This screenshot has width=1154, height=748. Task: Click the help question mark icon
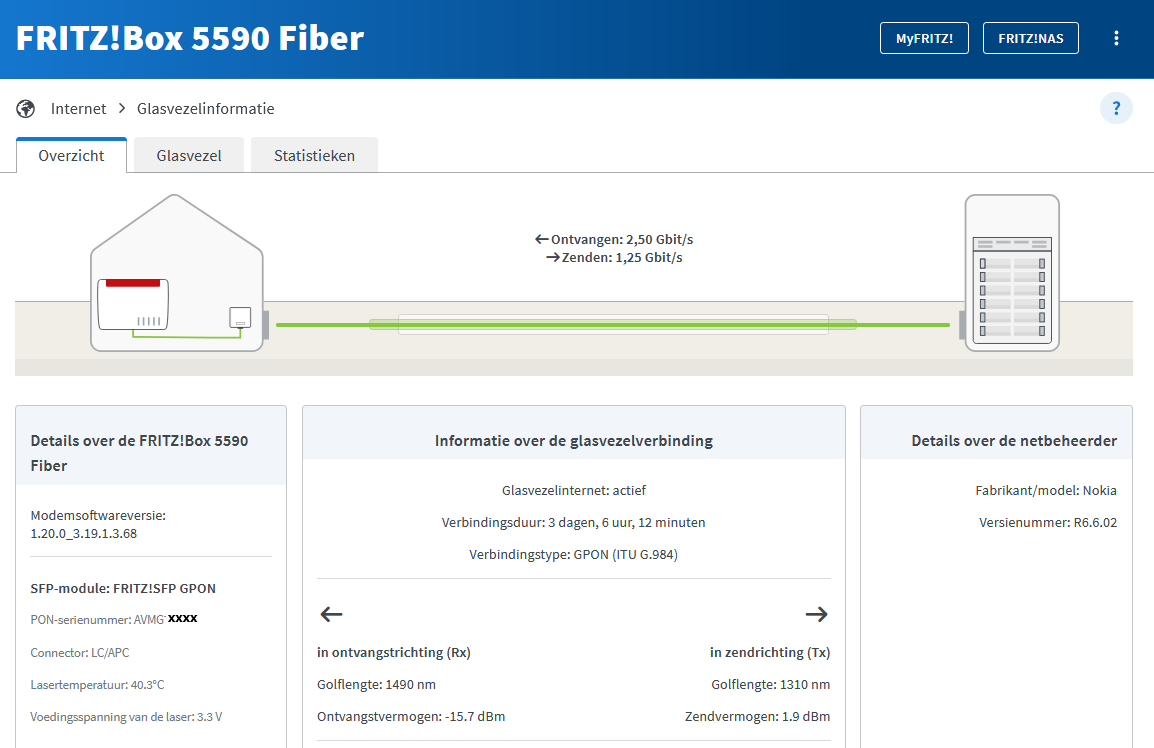pos(1116,108)
